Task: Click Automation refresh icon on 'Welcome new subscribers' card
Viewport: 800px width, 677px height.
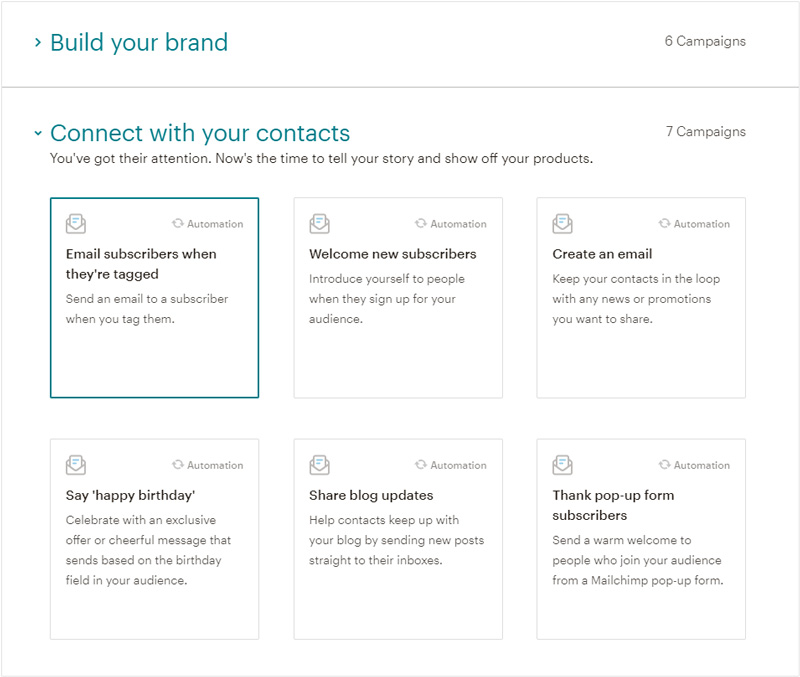Action: pyautogui.click(x=421, y=224)
